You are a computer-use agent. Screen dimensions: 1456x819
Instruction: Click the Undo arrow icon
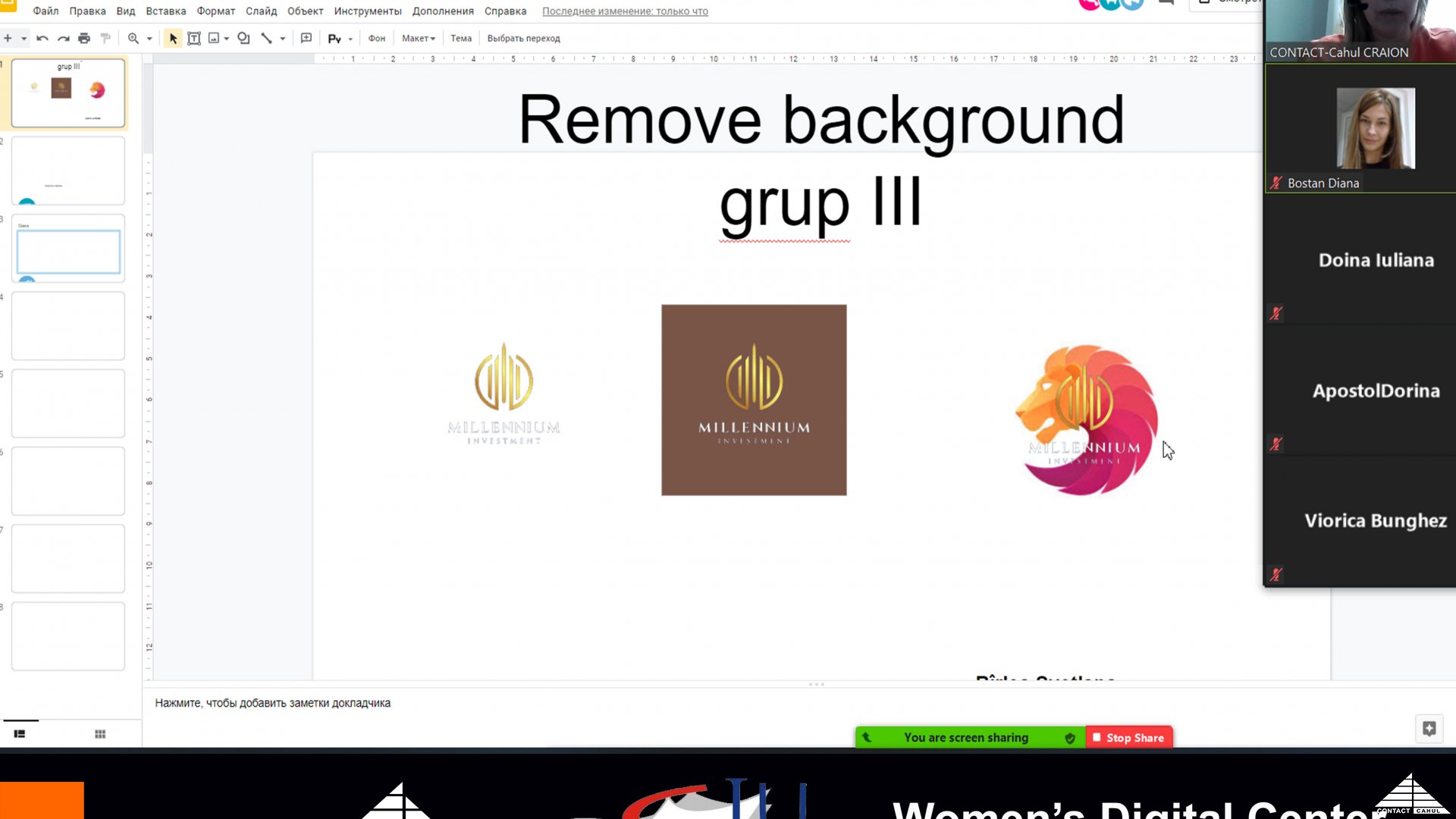pos(42,38)
